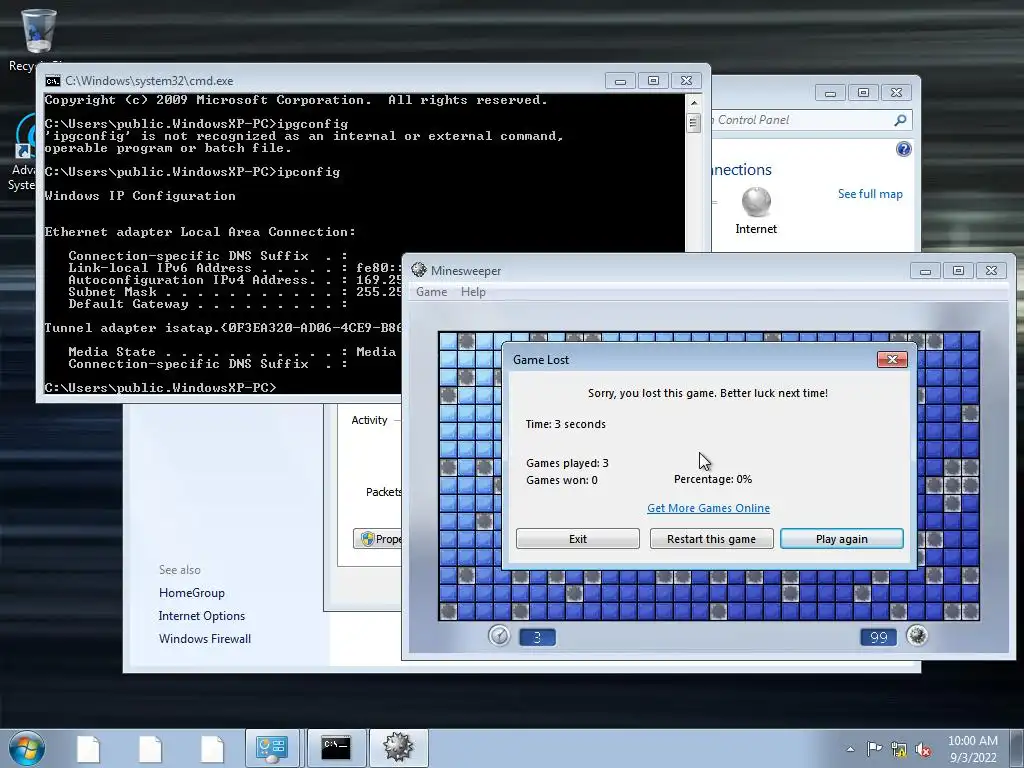Click the muted volume tray icon
The width and height of the screenshot is (1024, 768).
923,749
